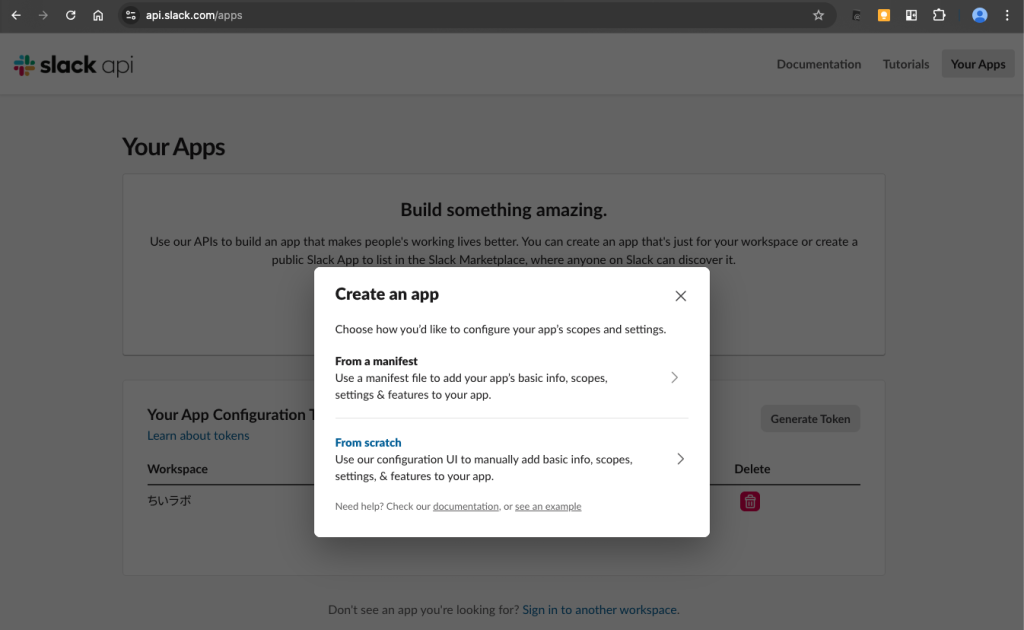Delete the token with red trash icon
Screen dimensions: 1024x630
click(x=750, y=501)
